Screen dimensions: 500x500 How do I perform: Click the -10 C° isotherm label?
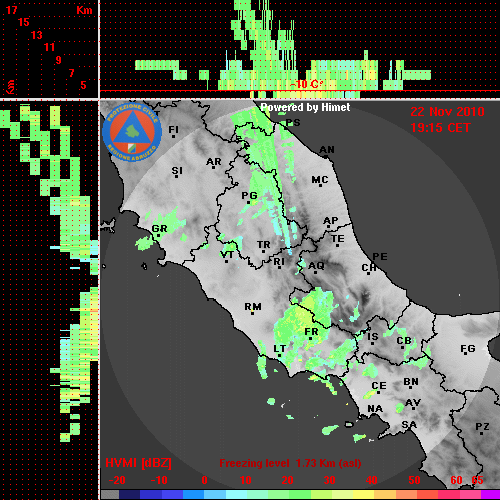point(306,84)
